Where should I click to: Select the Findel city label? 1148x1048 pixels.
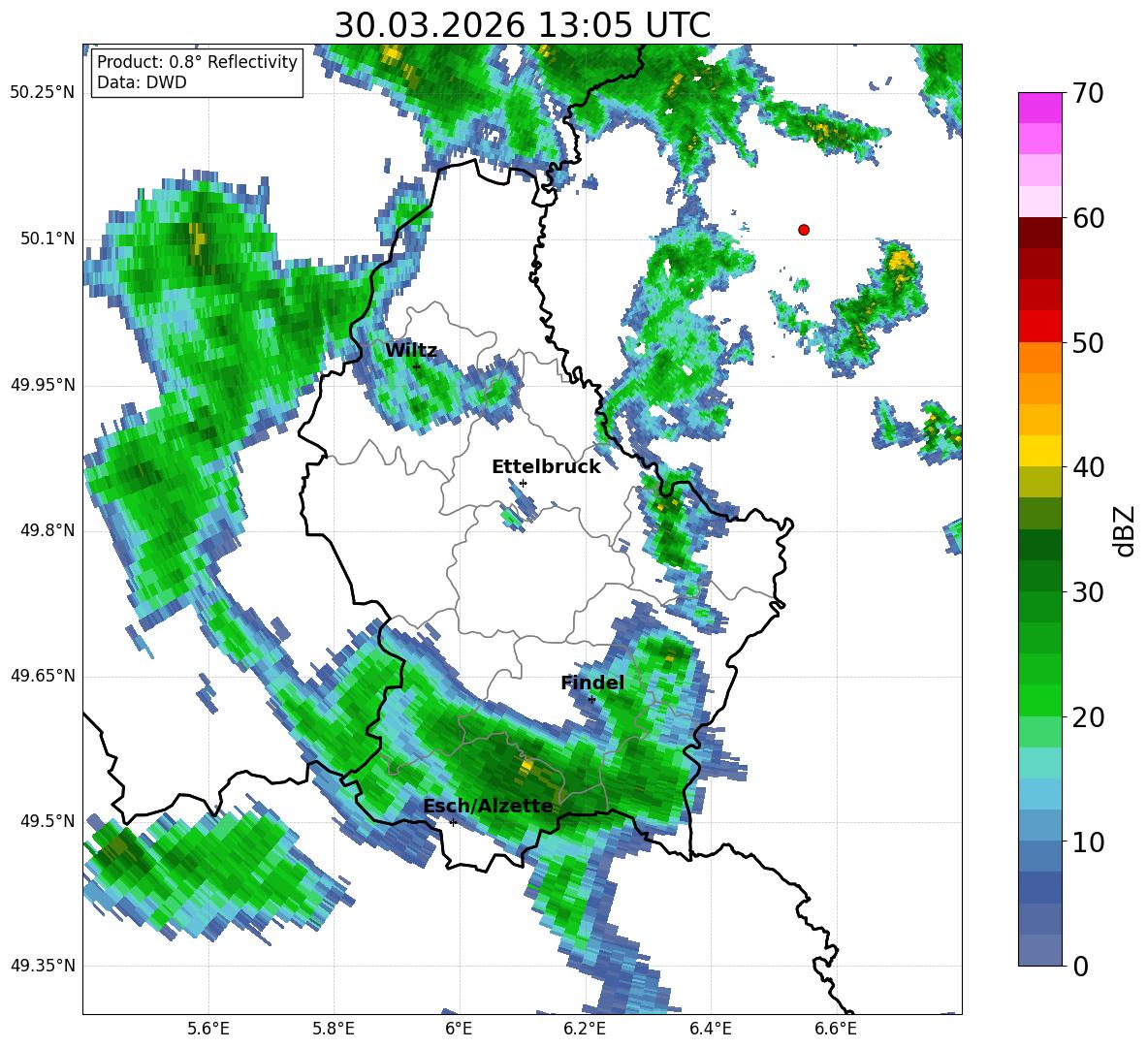[592, 683]
